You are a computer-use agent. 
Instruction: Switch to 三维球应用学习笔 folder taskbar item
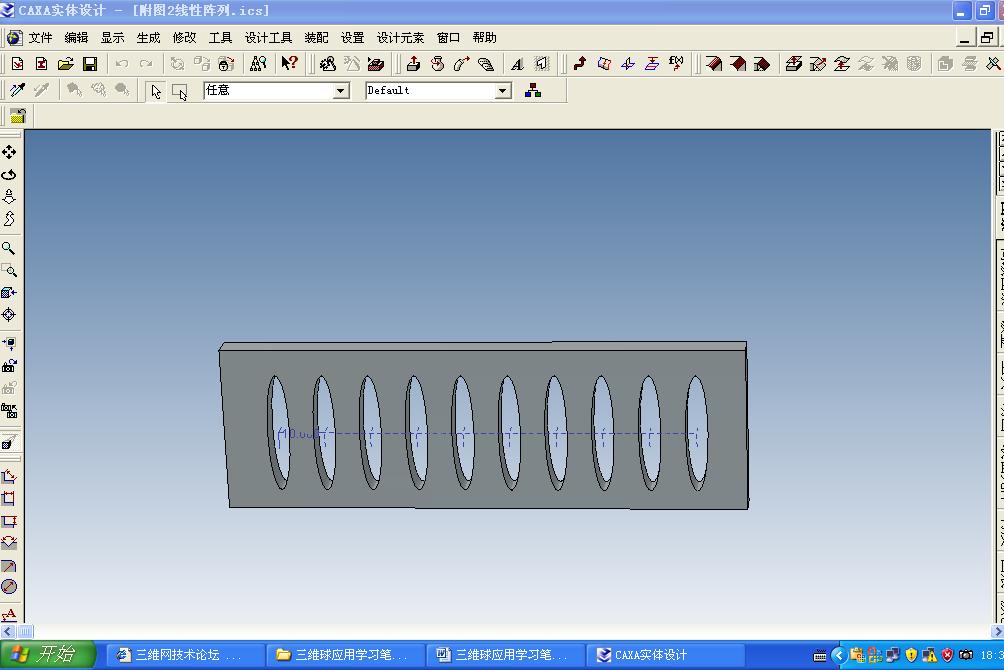(x=344, y=655)
